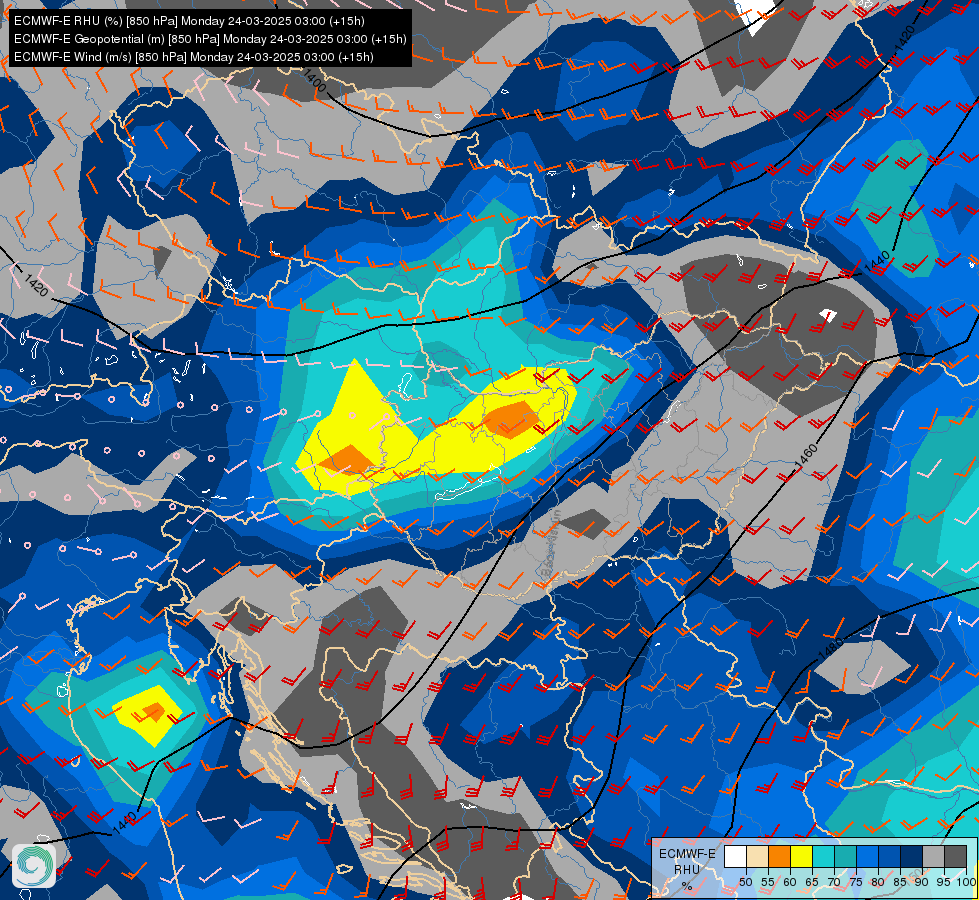This screenshot has width=979, height=900.
Task: Click the '75' tick label in the legend
Action: (856, 882)
